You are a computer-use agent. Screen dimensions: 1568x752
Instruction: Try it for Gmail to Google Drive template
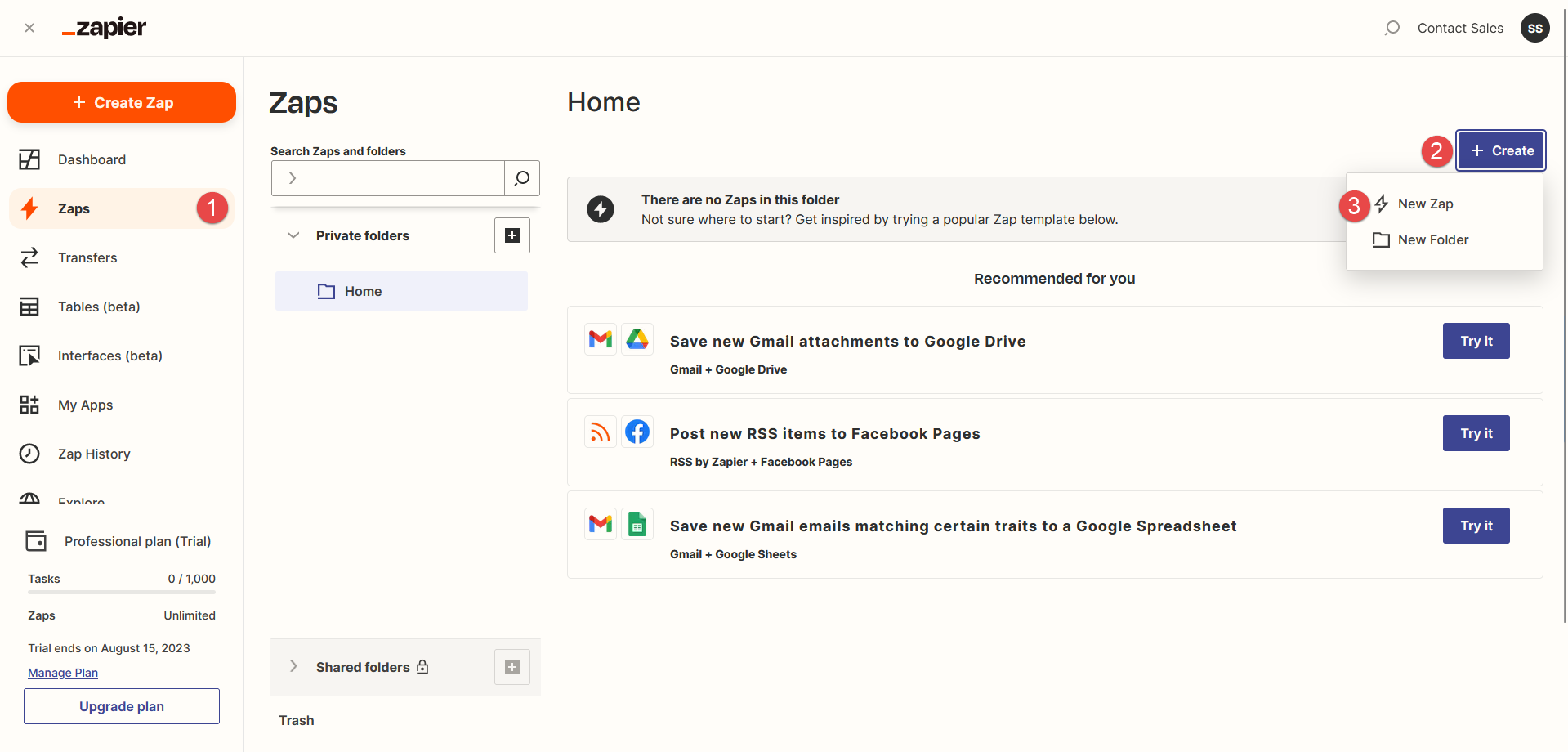pos(1476,341)
